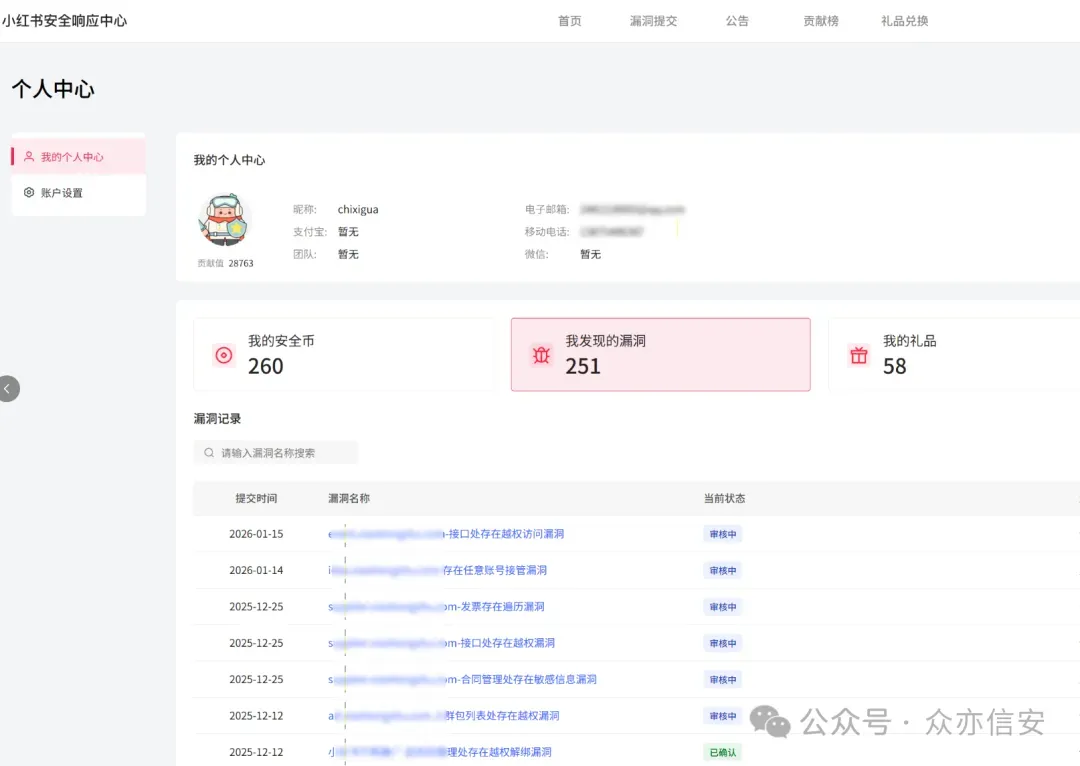
Task: Select 我的个人中心 in sidebar
Action: point(79,156)
